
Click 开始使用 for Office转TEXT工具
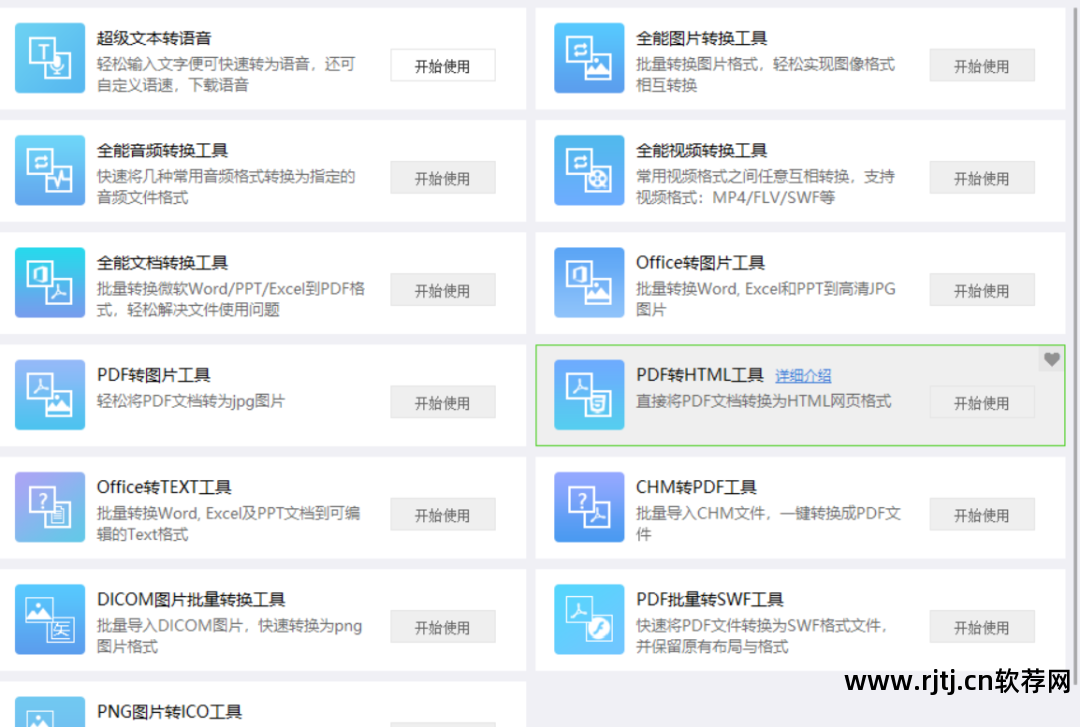(443, 515)
